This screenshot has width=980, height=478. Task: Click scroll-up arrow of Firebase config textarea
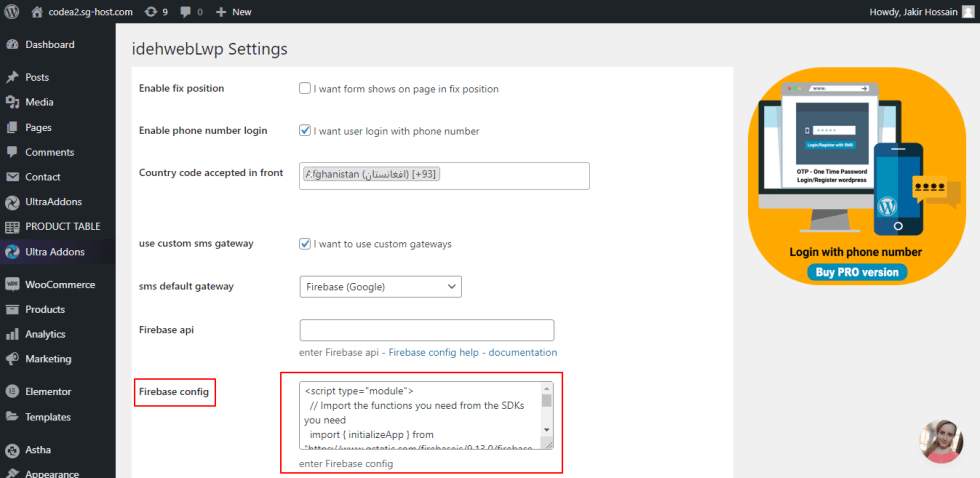pos(546,388)
